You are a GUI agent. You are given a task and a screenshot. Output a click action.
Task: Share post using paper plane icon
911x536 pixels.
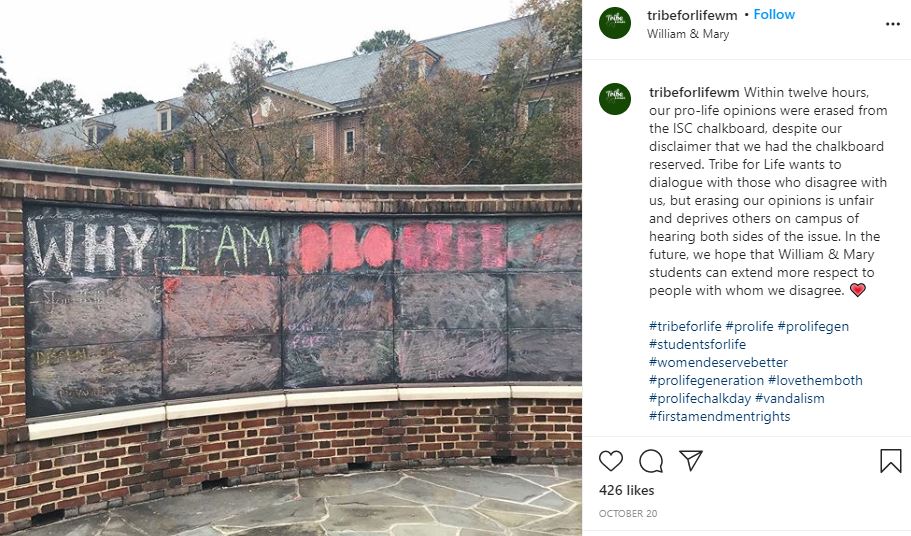tap(691, 460)
